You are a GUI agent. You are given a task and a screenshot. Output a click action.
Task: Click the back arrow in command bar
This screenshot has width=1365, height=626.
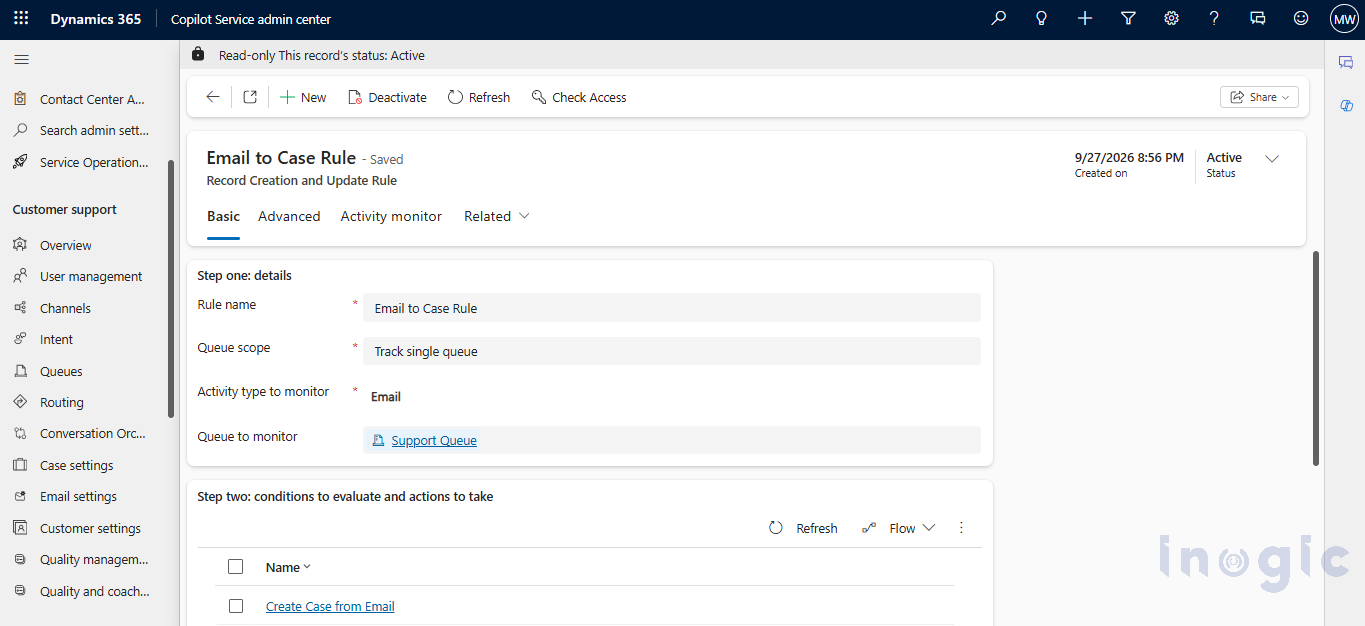pyautogui.click(x=213, y=97)
